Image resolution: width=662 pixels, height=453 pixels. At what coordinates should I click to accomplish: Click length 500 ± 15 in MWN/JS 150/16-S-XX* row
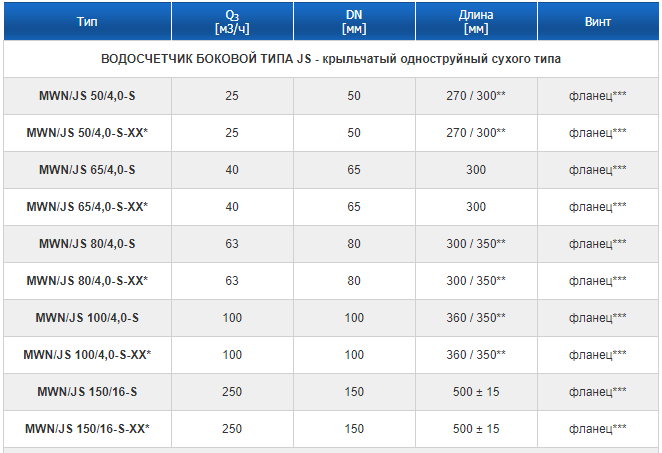[476, 429]
